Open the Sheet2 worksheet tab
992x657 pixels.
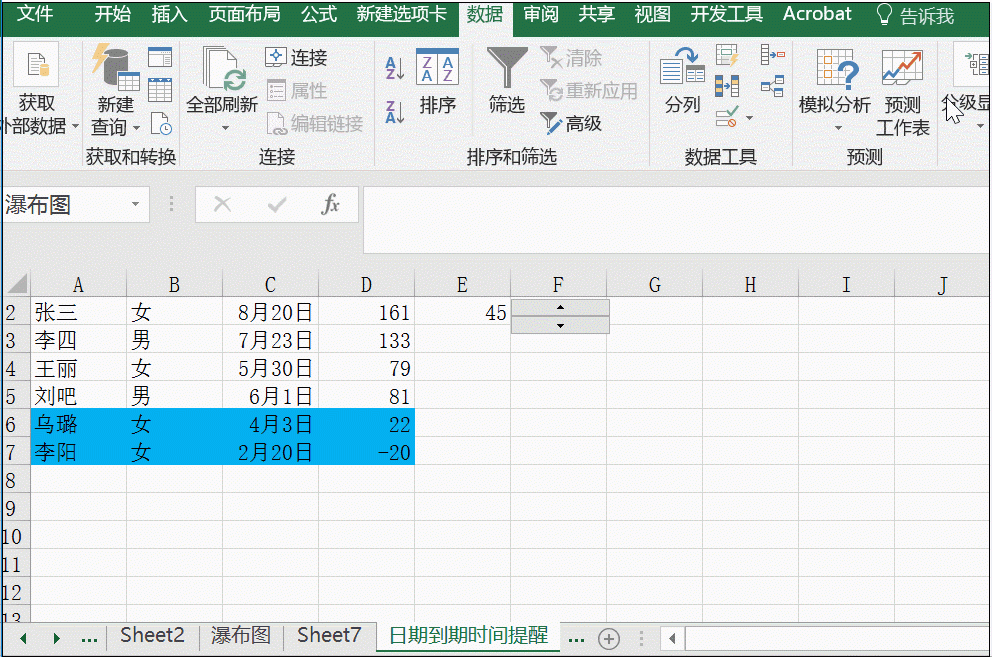click(x=151, y=635)
